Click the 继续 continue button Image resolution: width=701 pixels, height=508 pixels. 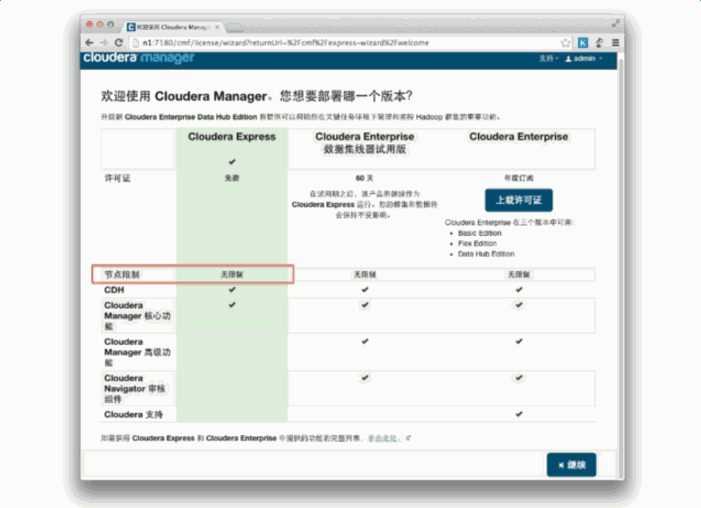click(x=571, y=465)
